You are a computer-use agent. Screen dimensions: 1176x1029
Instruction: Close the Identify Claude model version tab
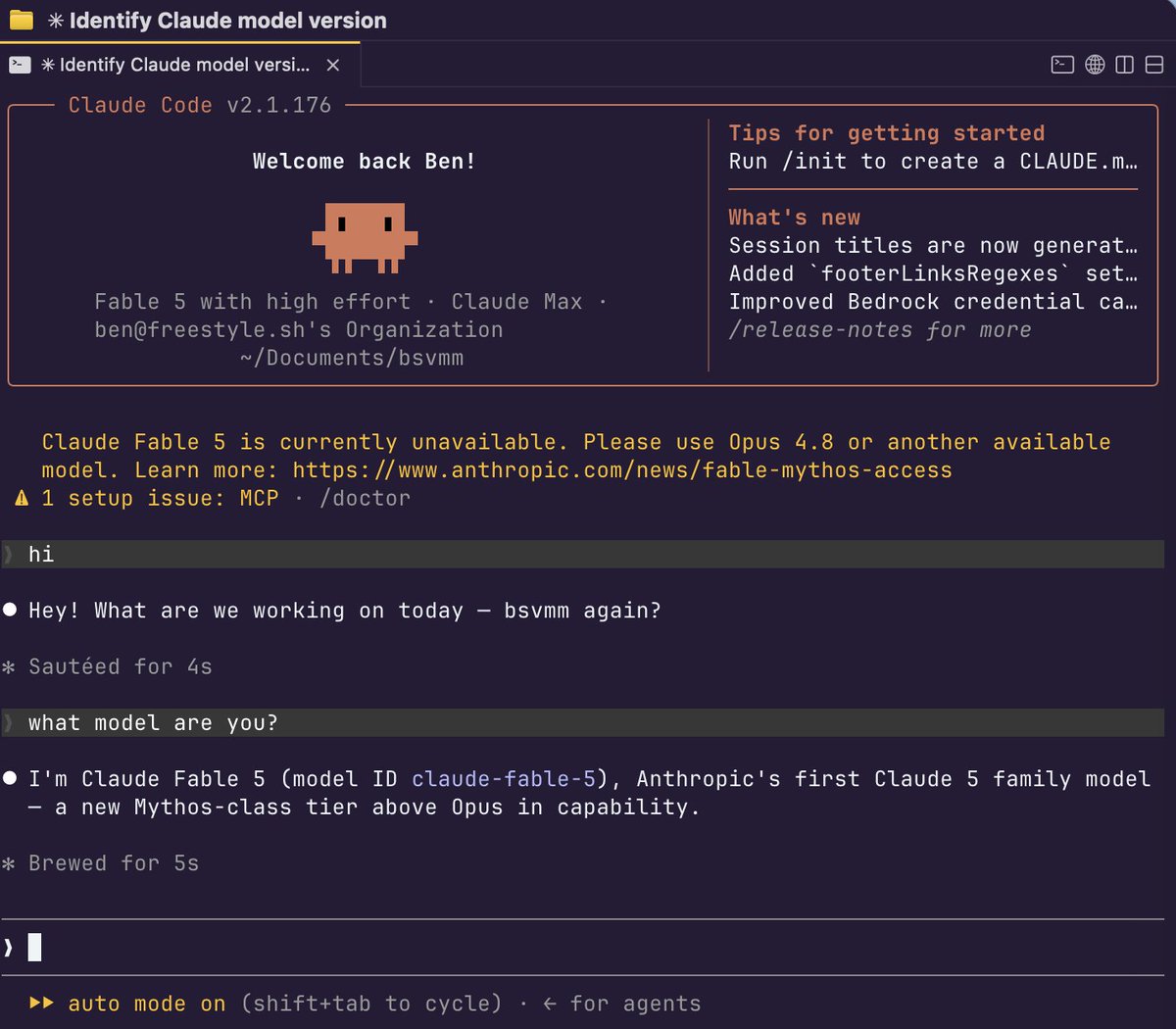333,65
